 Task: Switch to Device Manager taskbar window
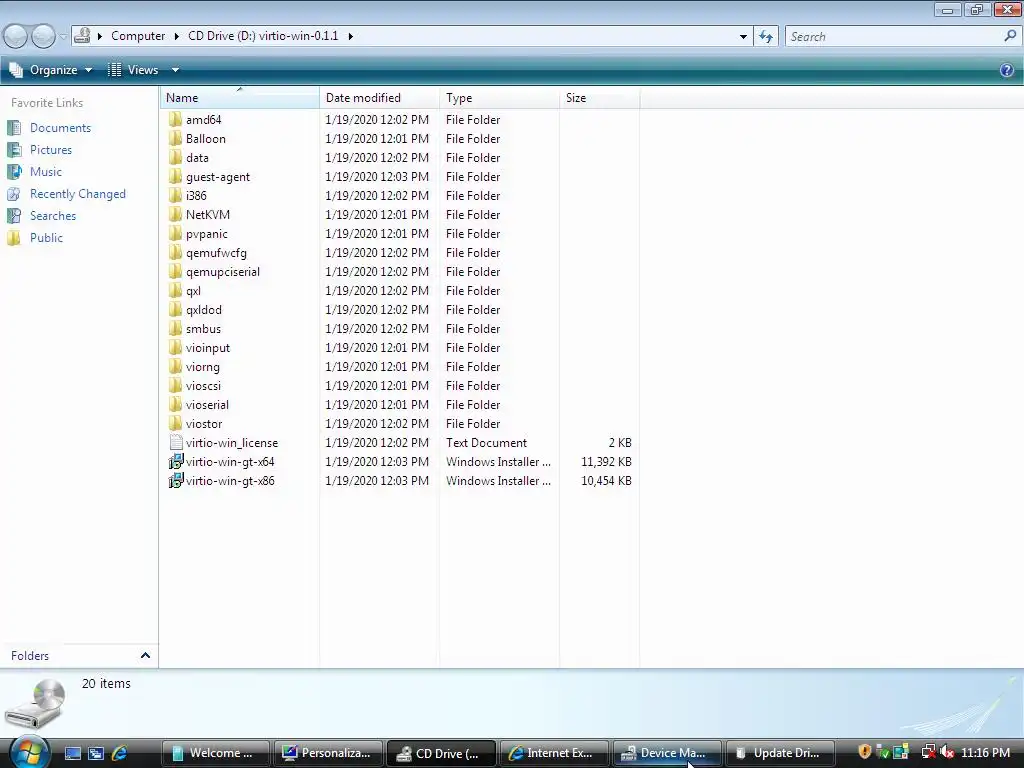point(667,753)
